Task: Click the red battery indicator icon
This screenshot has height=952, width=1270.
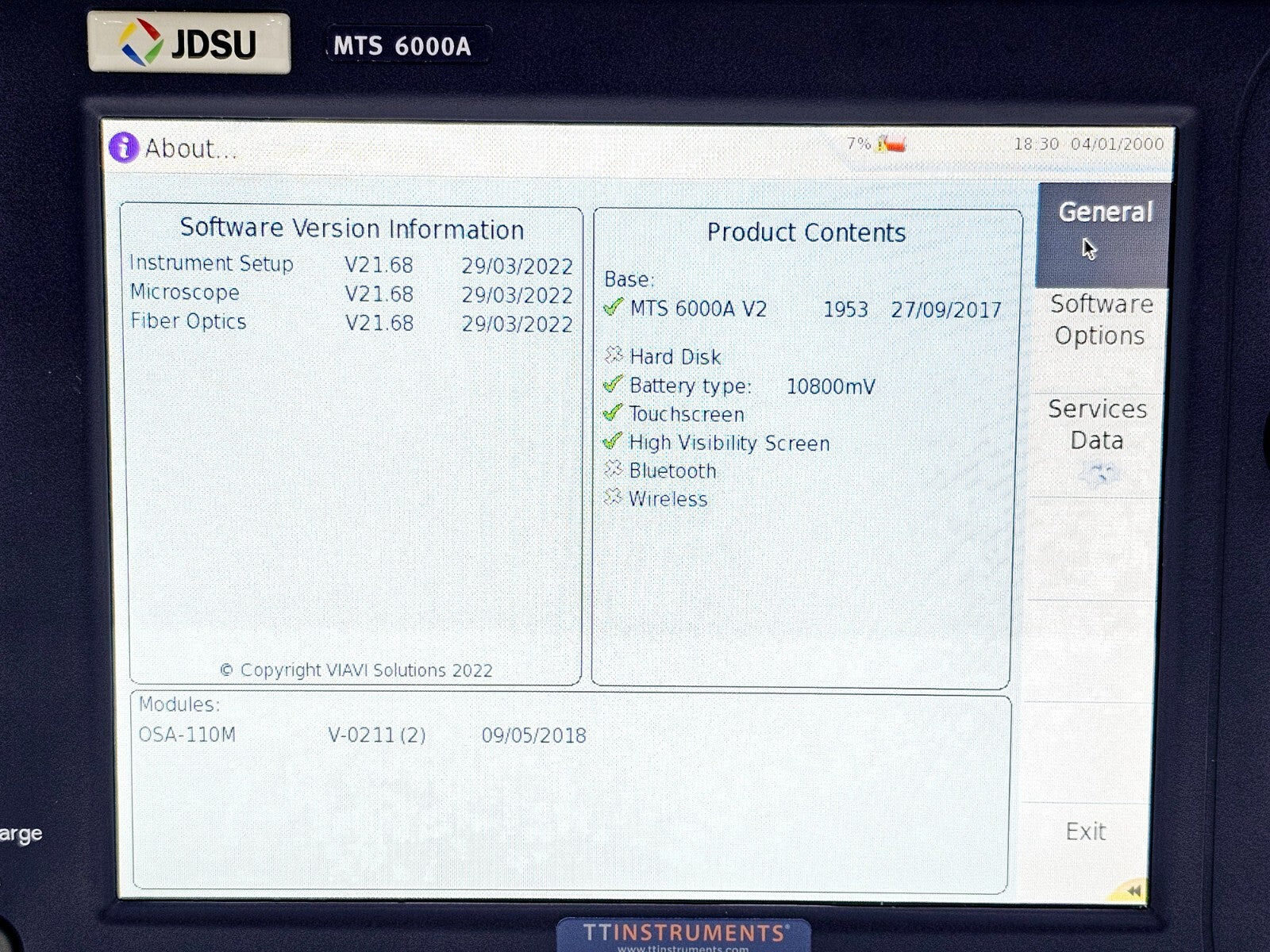Action: pos(891,144)
